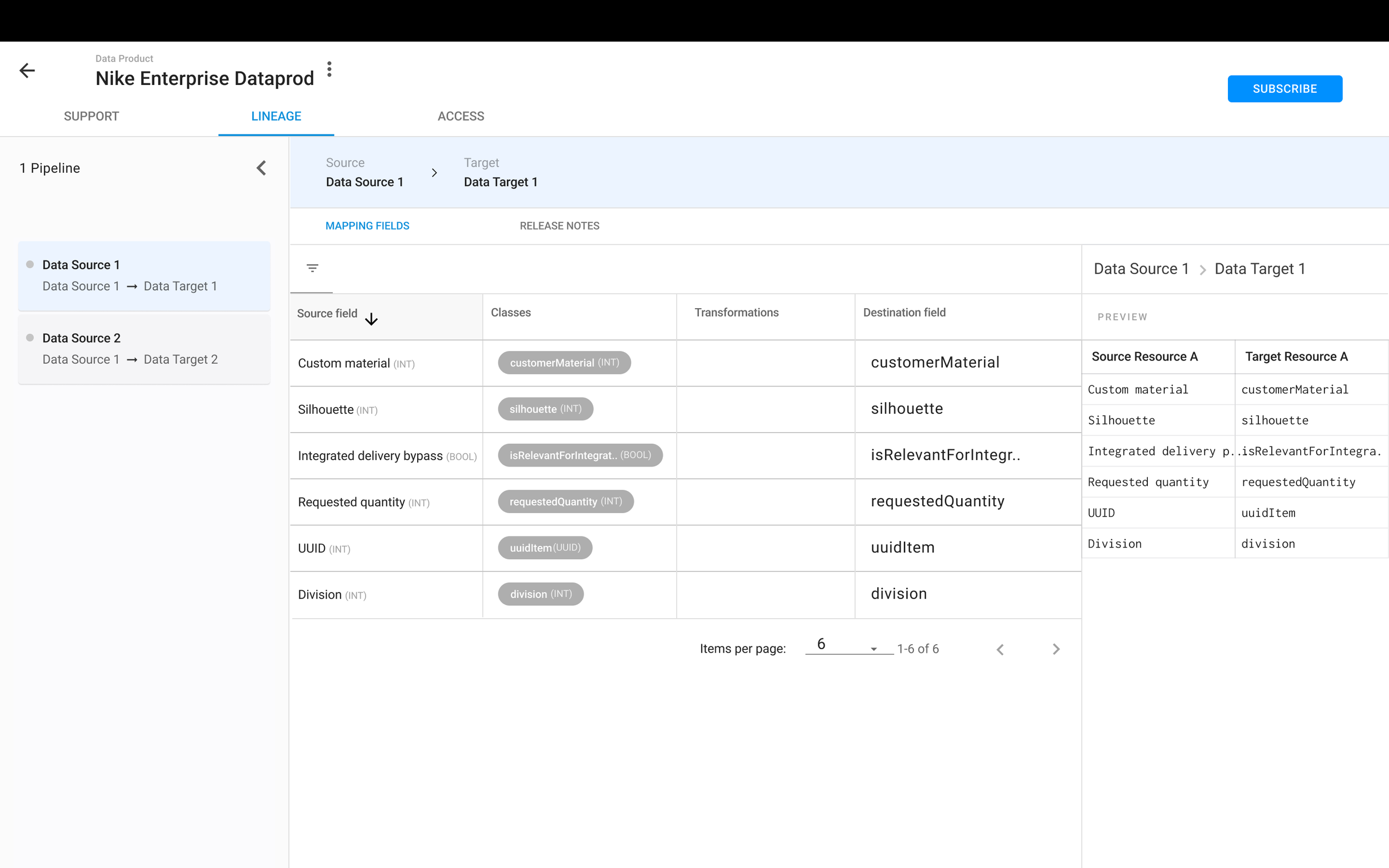This screenshot has height=868, width=1389.
Task: Click destination field requestedQuantity
Action: coord(937,501)
